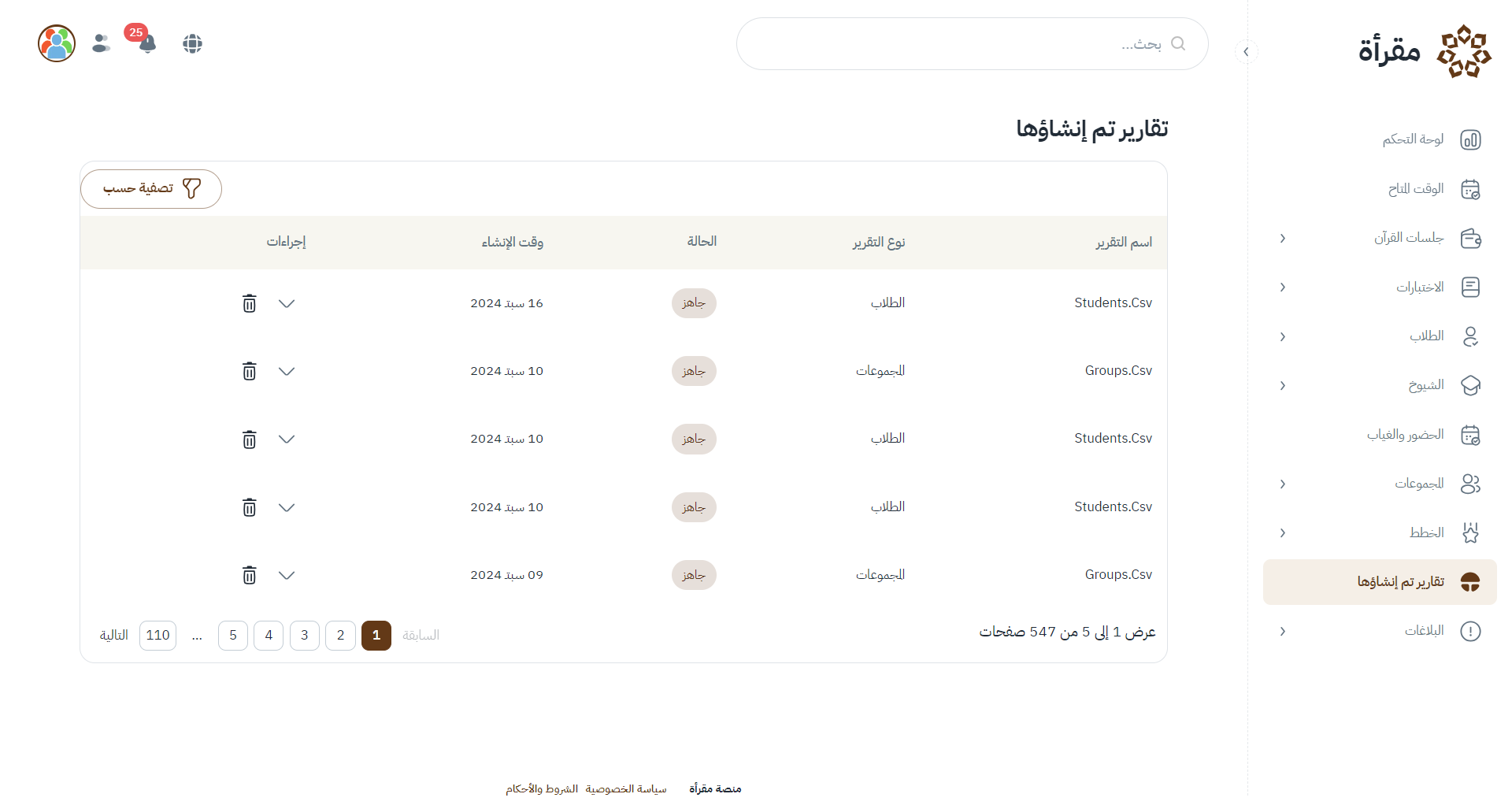Click the users icon beside the bell
This screenshot has height=805, width=1512.
[x=101, y=43]
